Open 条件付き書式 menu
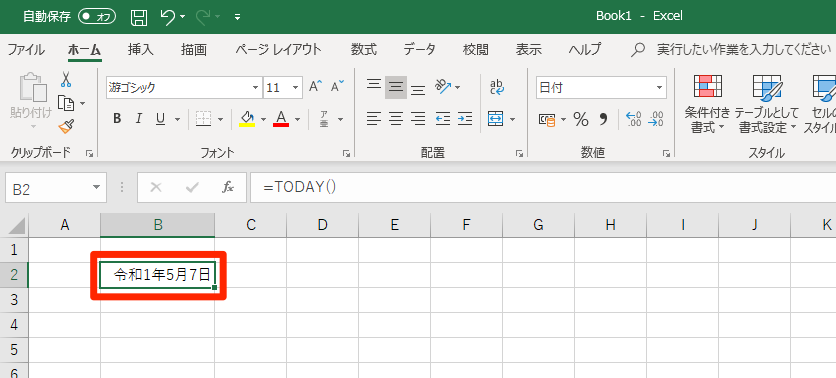This screenshot has height=378, width=836. click(x=708, y=103)
